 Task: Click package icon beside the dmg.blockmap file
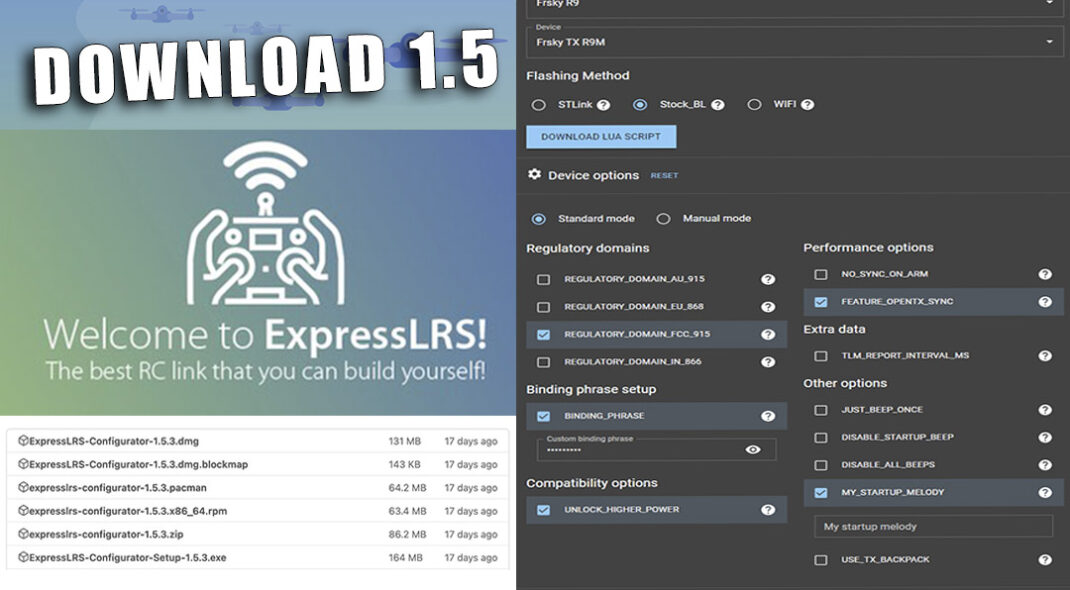[x=23, y=464]
